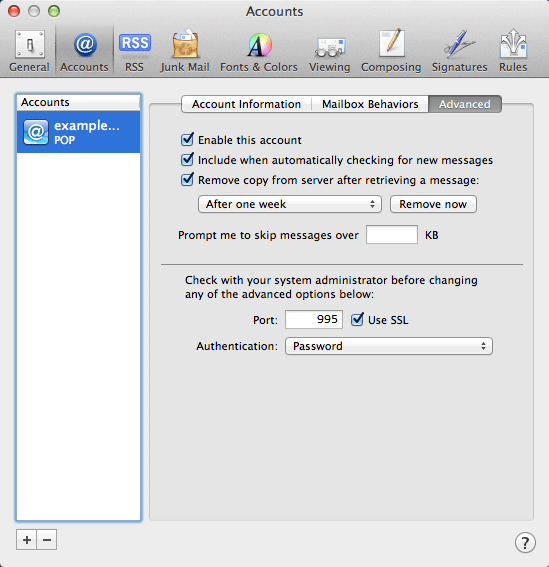Open Junk Mail preferences

tap(185, 51)
